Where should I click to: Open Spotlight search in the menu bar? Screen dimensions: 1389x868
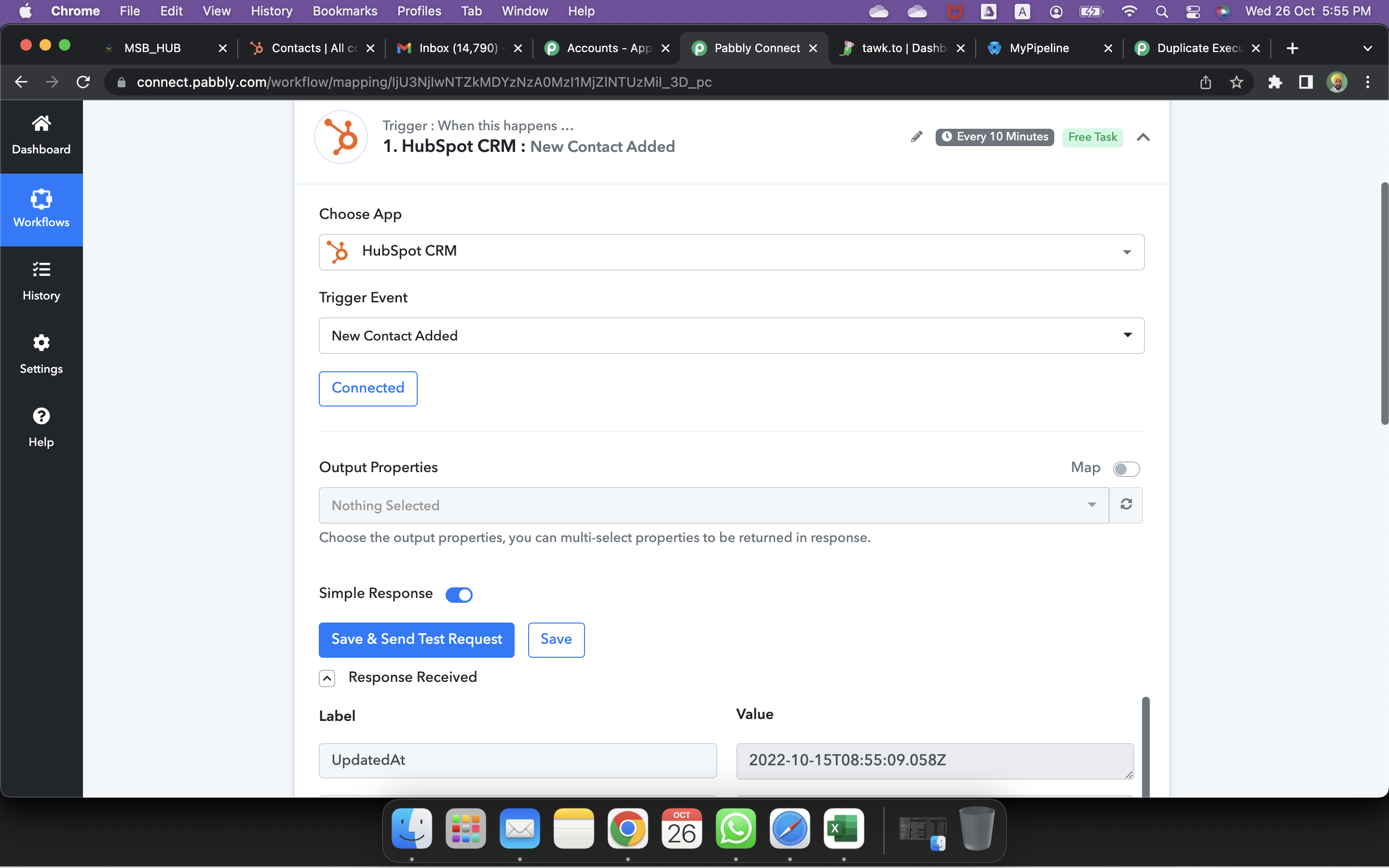point(1162,12)
